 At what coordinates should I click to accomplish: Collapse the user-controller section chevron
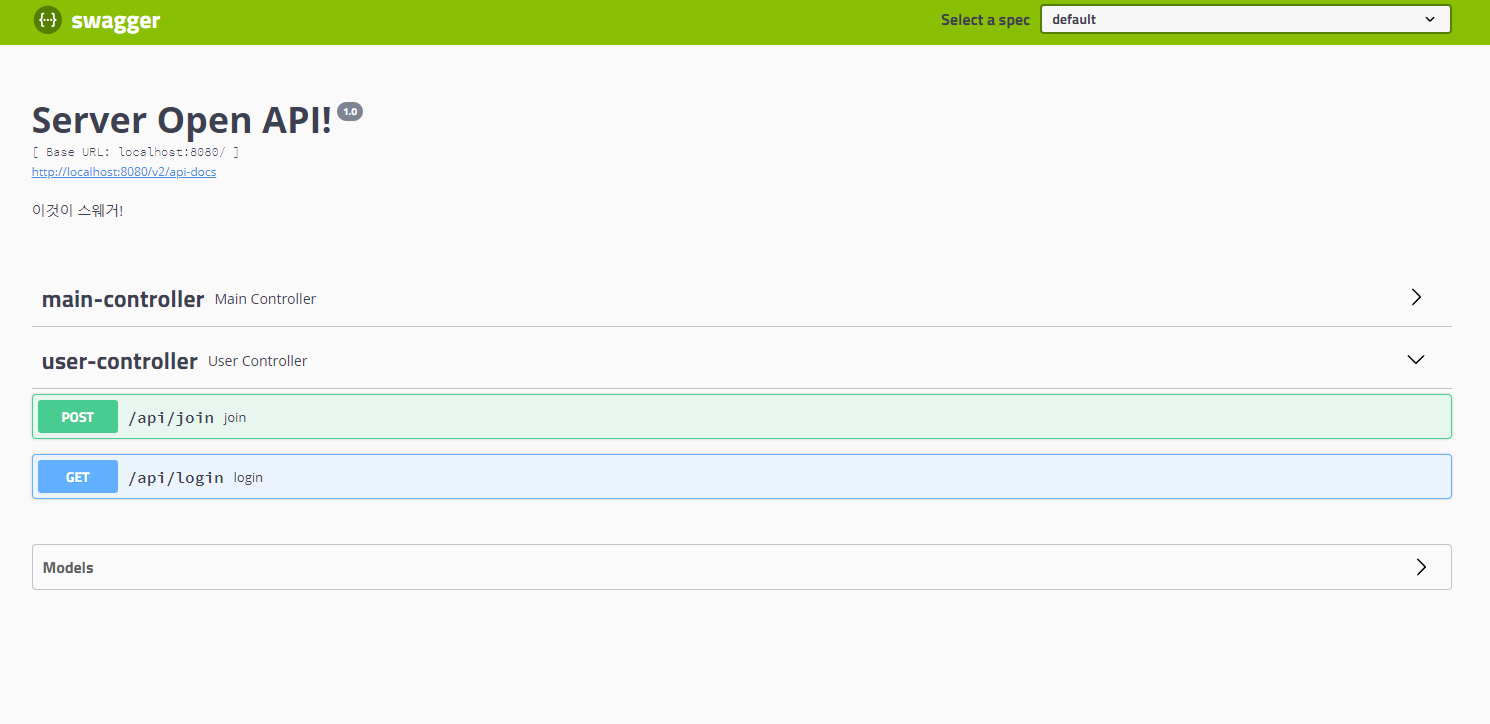(x=1416, y=359)
